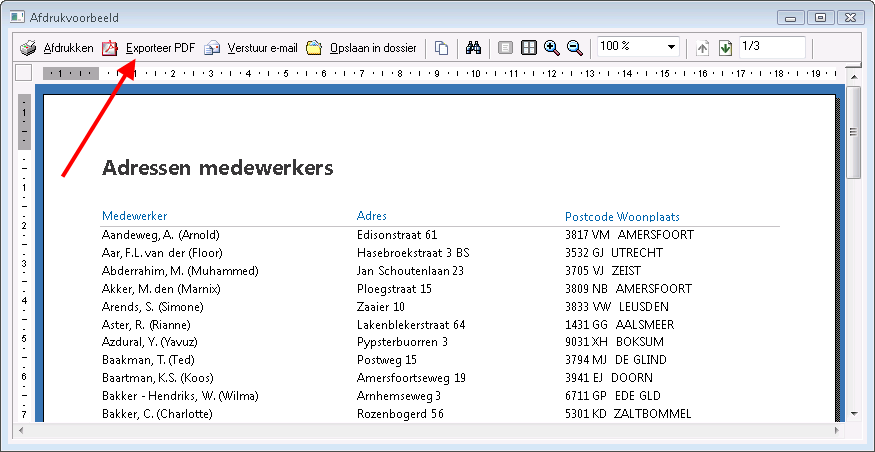Click the horizontal scrollbar right arrow
The image size is (875, 452).
(836, 430)
